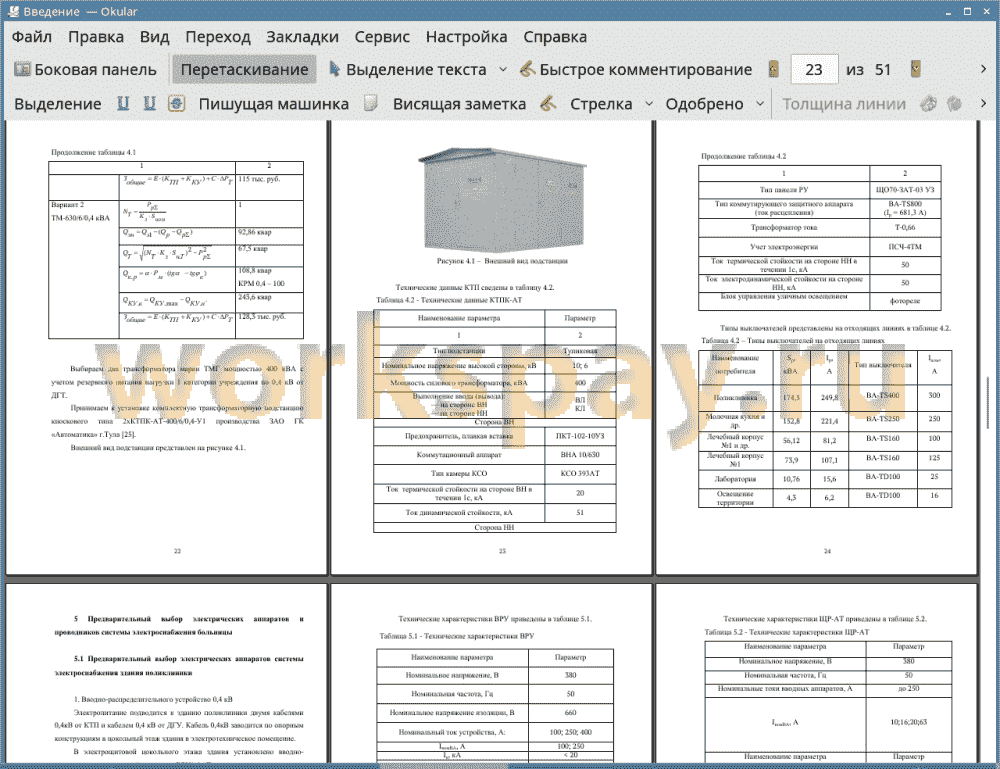Toggle the Боковая панель sidebar button
Viewport: 1000px width, 769px height.
pyautogui.click(x=85, y=70)
